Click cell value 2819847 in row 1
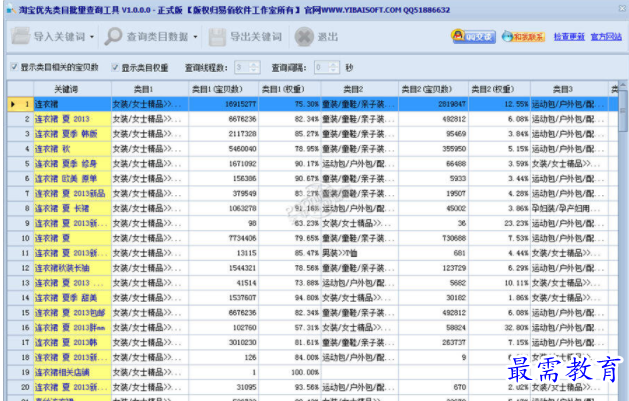 pyautogui.click(x=434, y=104)
